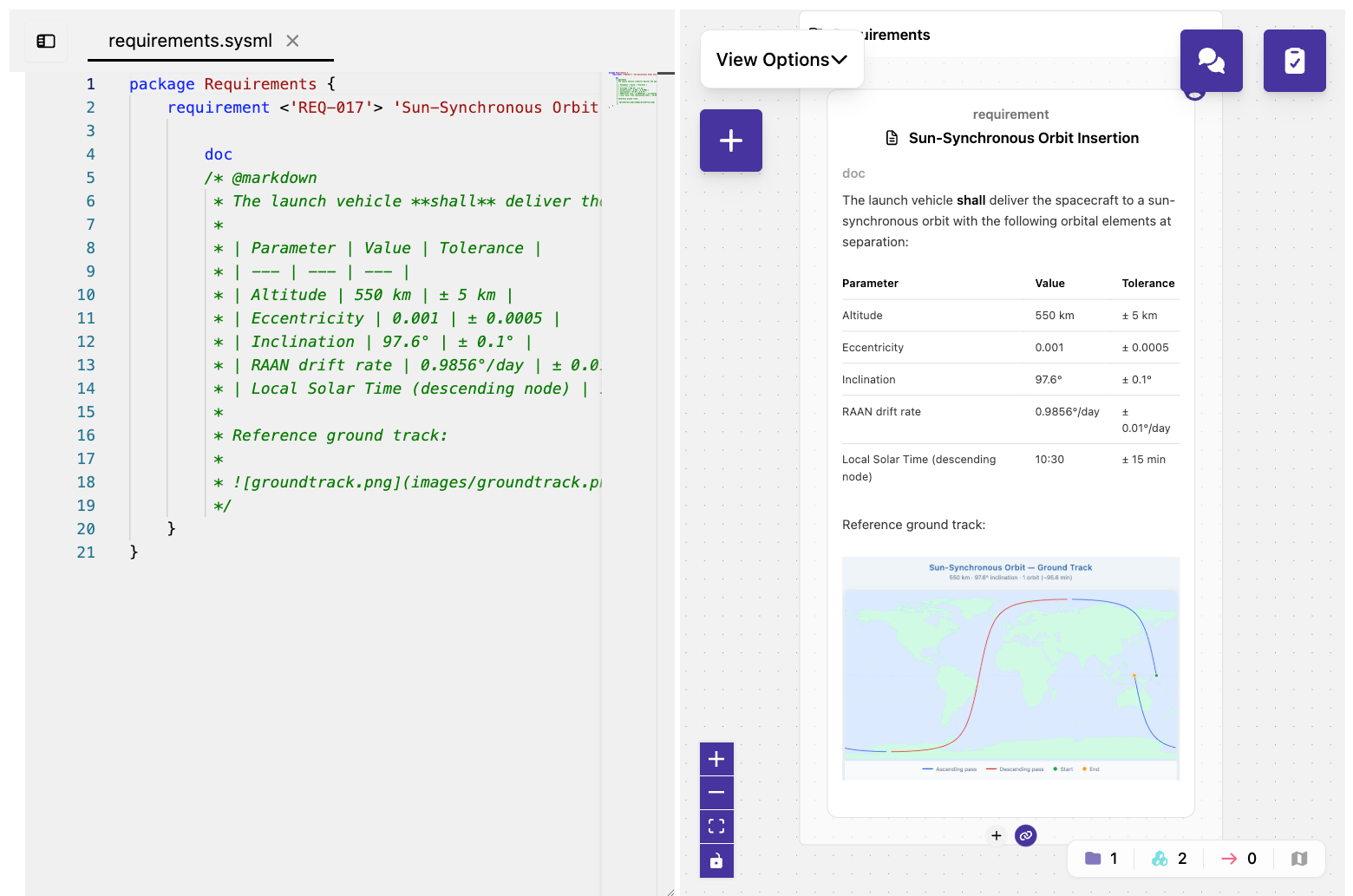Close the requirements.sysml tab
This screenshot has height=896, width=1353.
(293, 41)
